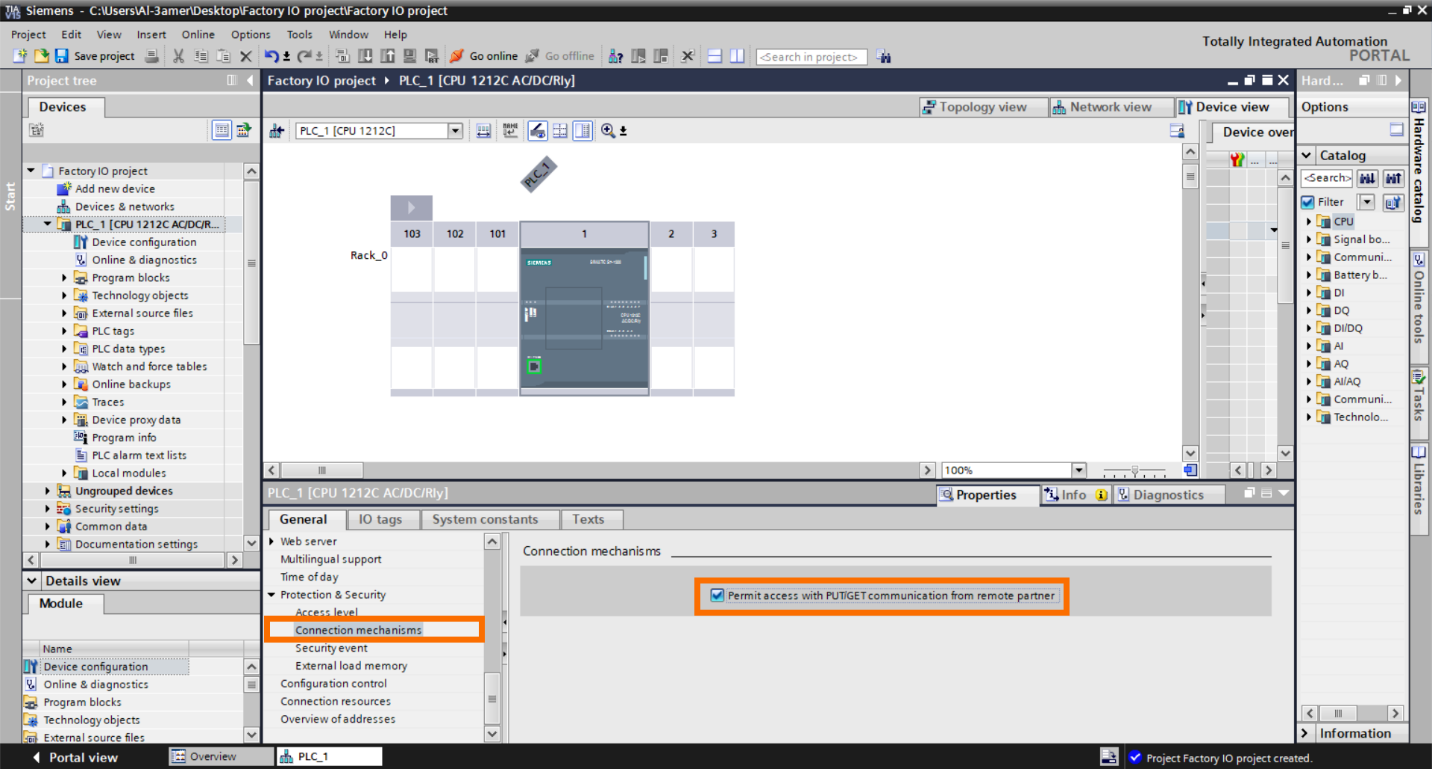Expand Web server section in properties
The image size is (1432, 769).
pyautogui.click(x=271, y=541)
